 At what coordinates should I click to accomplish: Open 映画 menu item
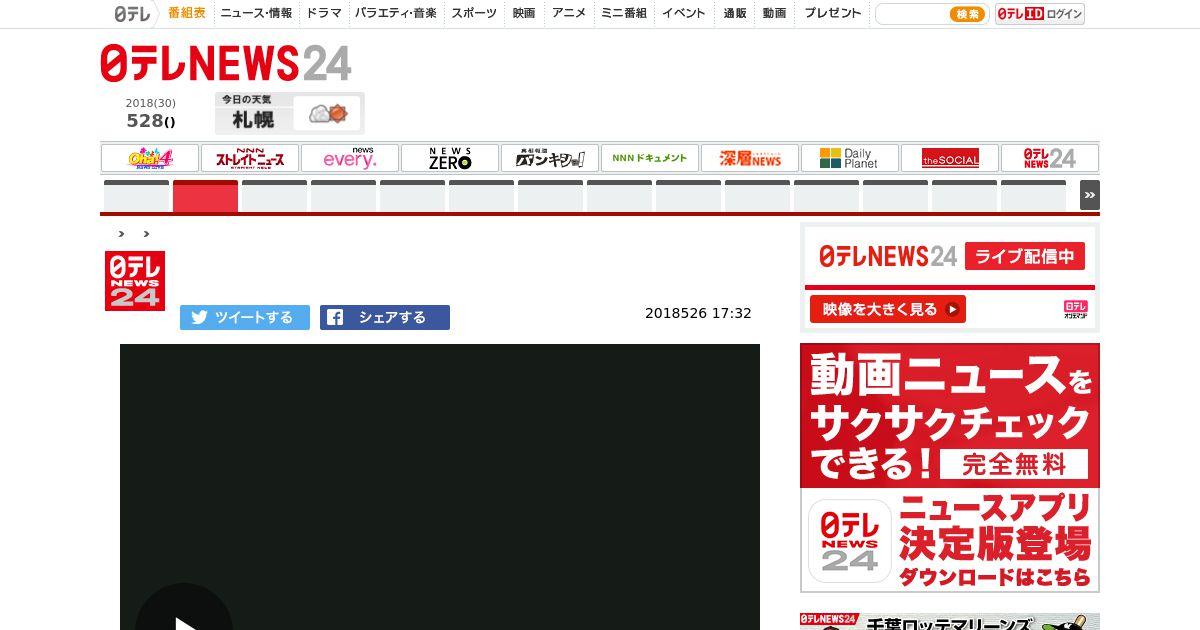coord(524,13)
